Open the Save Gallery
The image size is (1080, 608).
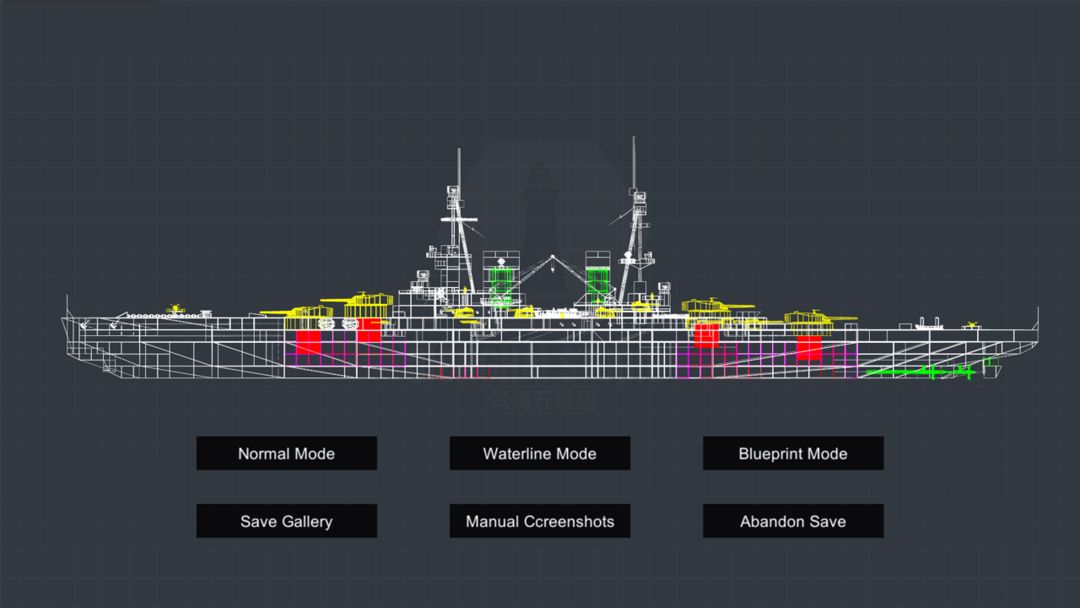(286, 521)
